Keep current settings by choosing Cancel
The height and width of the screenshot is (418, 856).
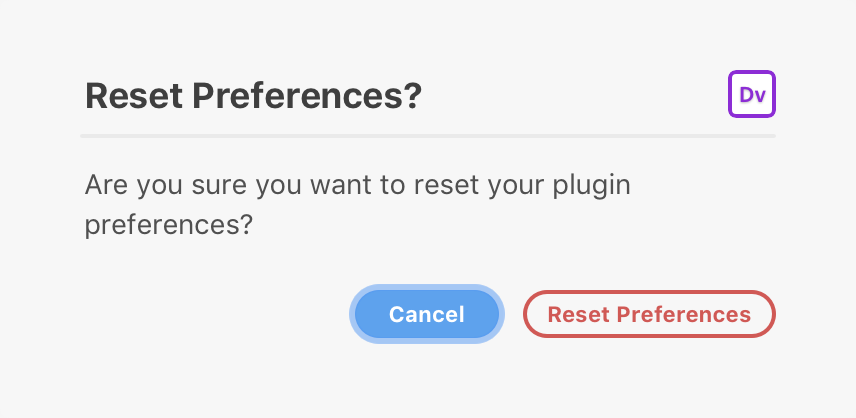tap(427, 314)
